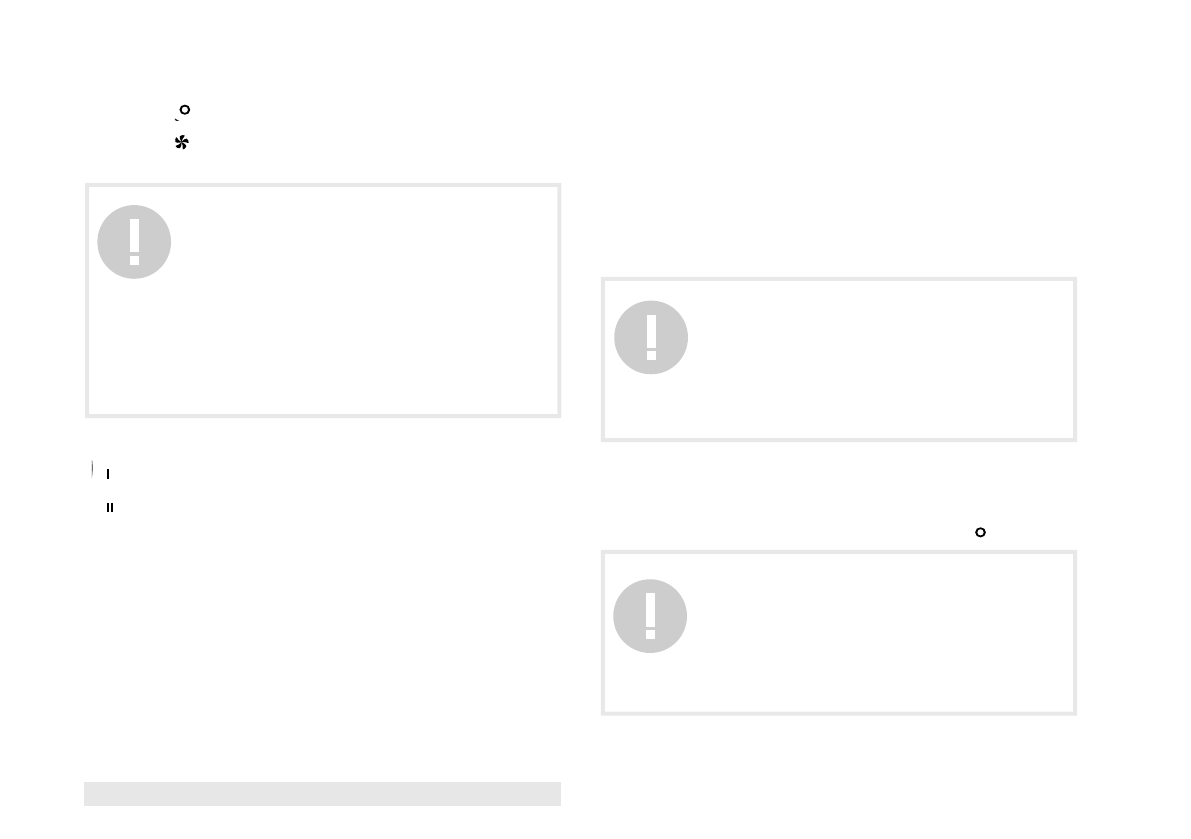Click inside the large left warning box
This screenshot has height=839, width=1191.
point(350,320)
